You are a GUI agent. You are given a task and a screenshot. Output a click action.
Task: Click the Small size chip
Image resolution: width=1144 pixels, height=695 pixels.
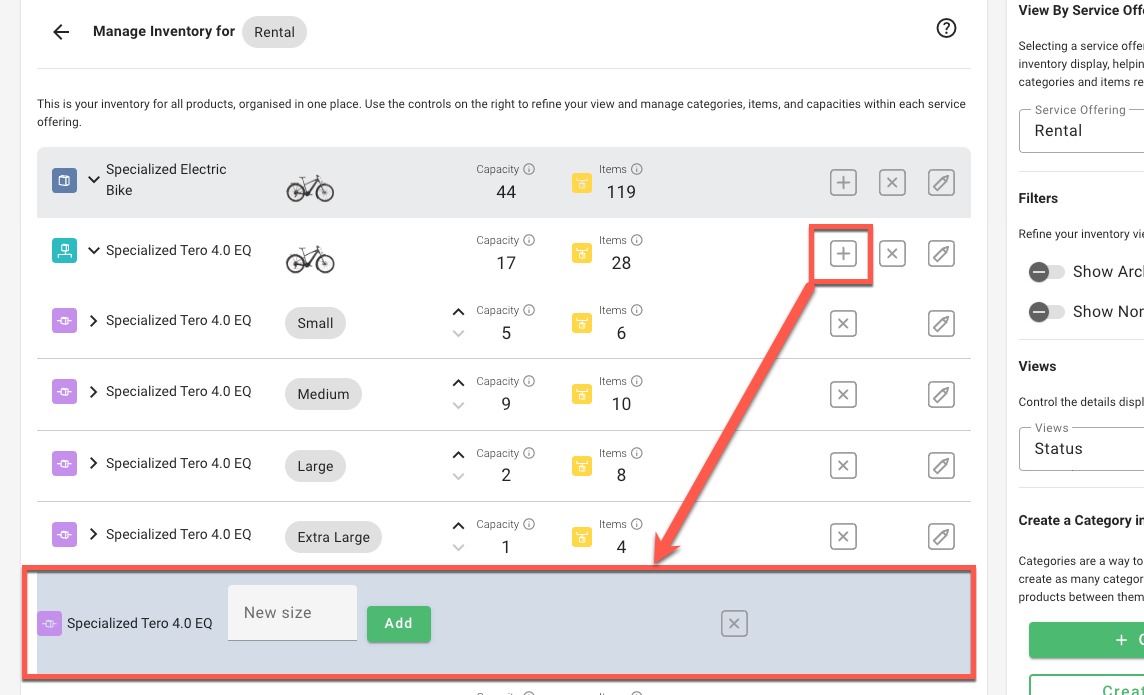point(315,323)
